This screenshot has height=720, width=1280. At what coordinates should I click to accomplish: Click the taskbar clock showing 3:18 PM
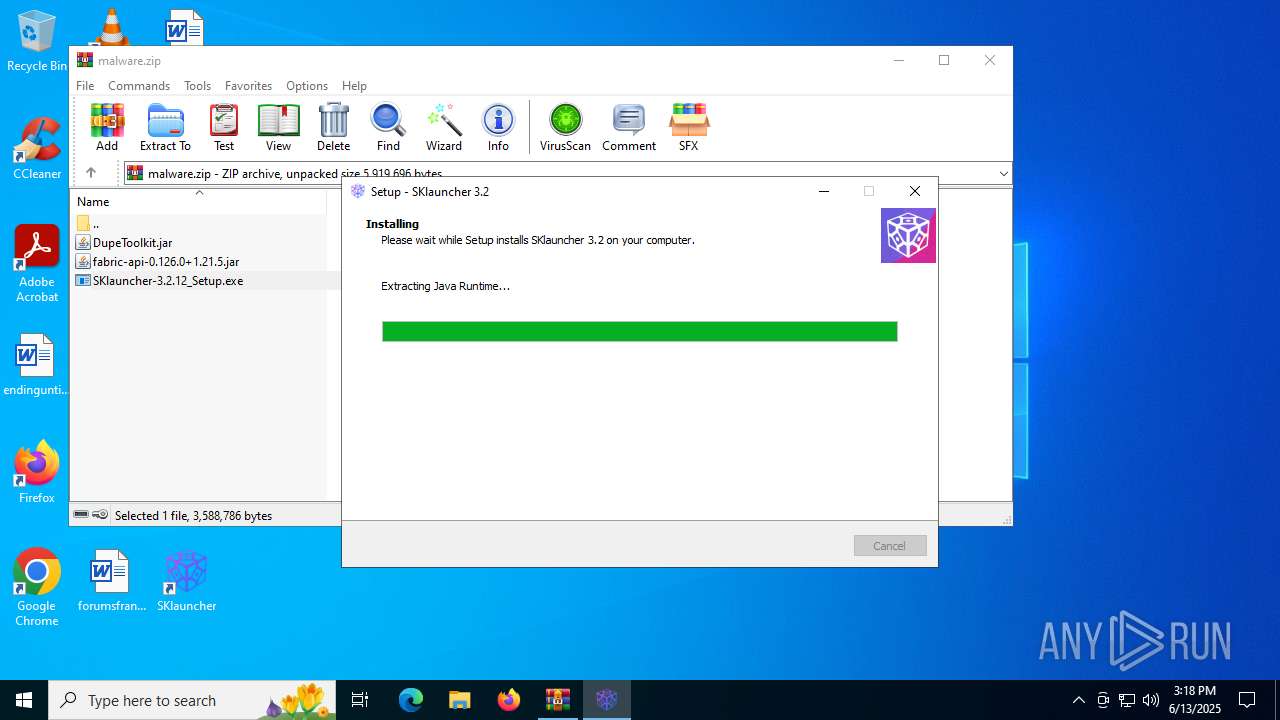1195,700
